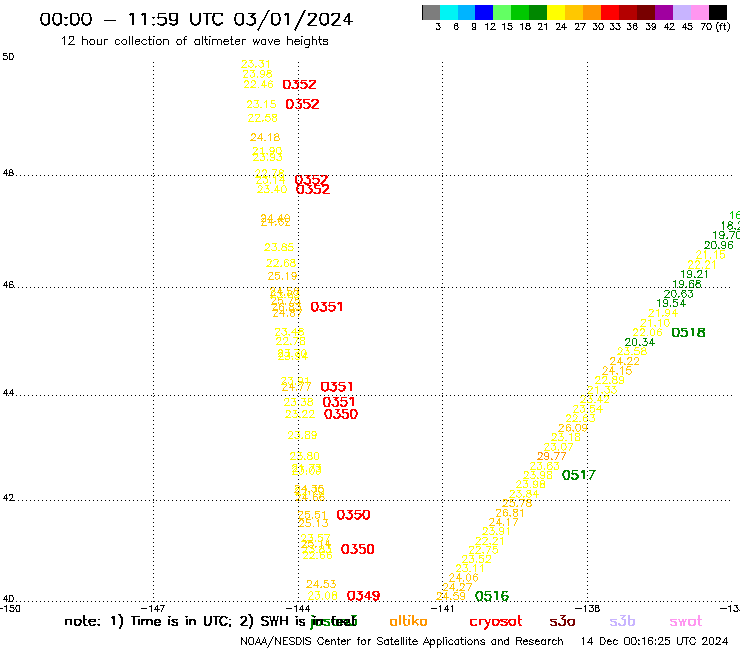Click the 24.59 wave height value

point(451,596)
